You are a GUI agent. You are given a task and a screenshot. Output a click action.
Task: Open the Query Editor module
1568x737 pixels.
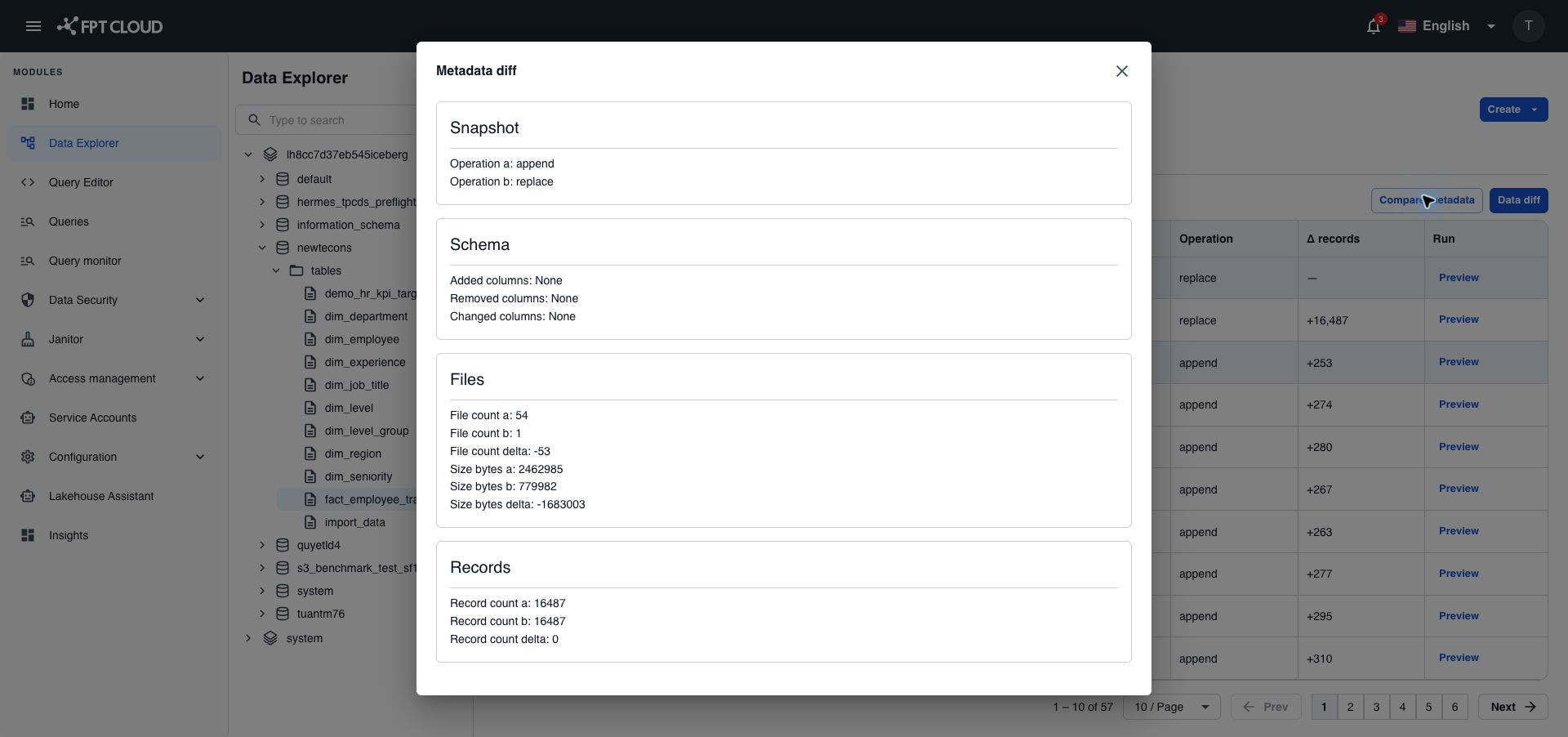click(114, 182)
